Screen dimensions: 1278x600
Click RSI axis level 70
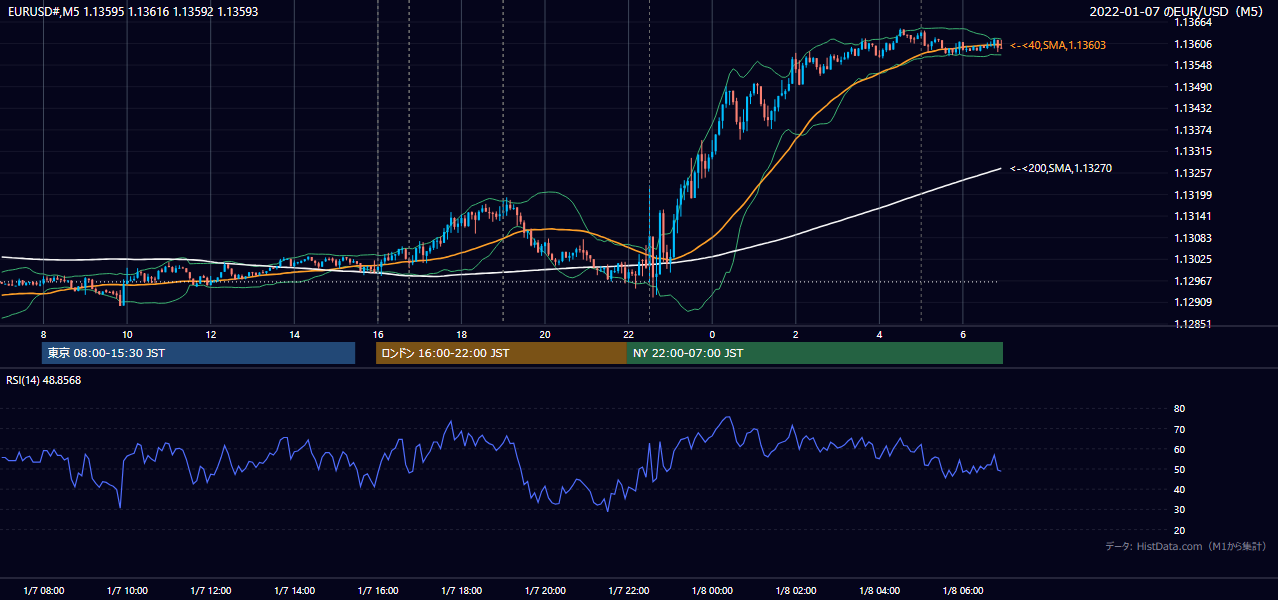[x=1179, y=429]
